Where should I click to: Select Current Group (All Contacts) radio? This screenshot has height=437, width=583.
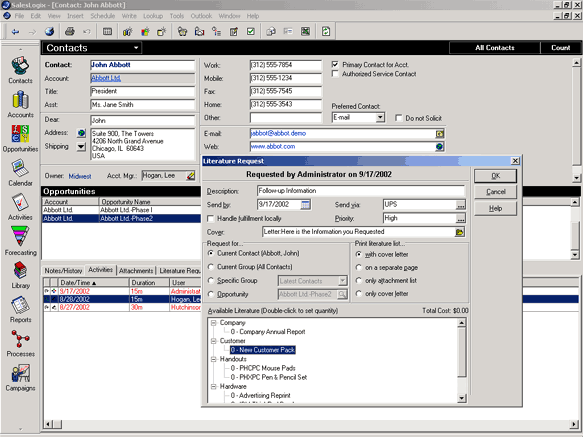(211, 267)
